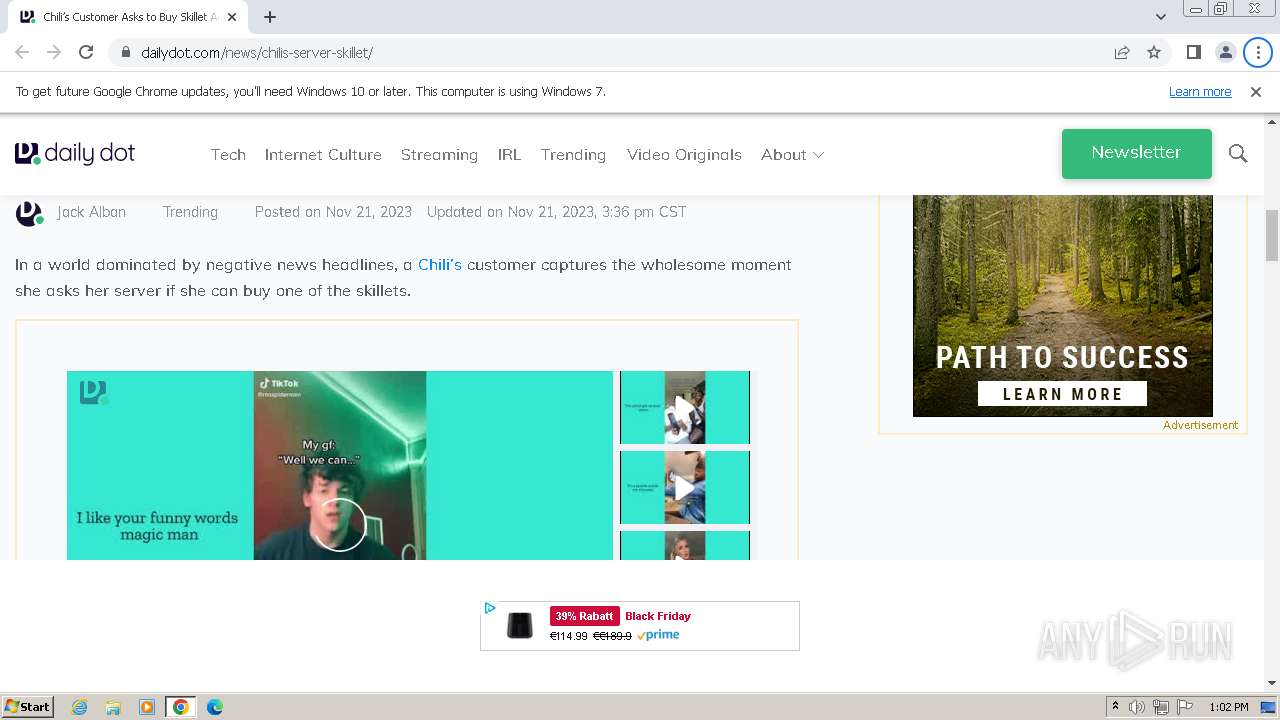
Task: Open the Learn more link about Chrome updates
Action: (1200, 91)
